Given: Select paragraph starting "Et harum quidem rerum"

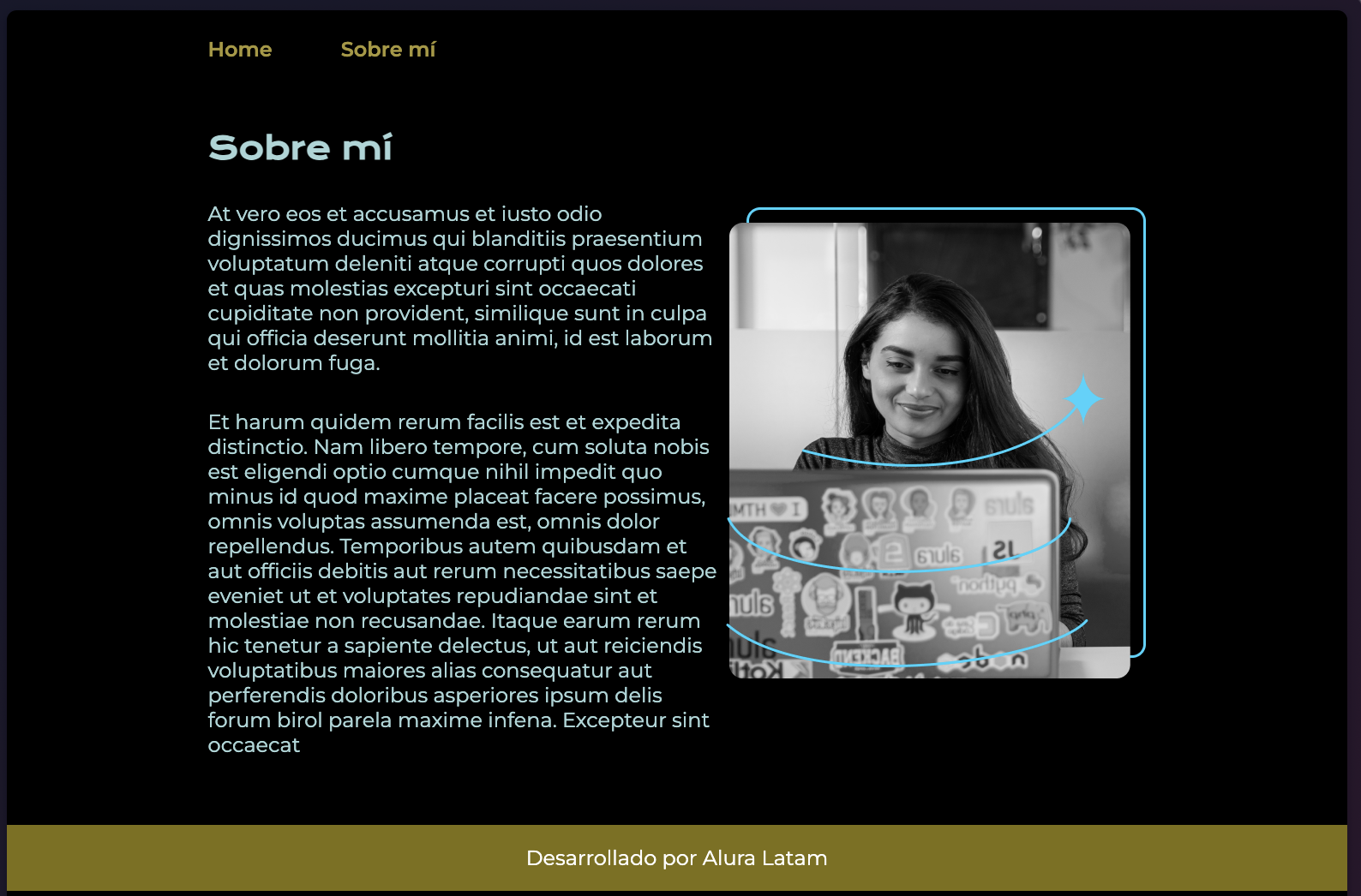Looking at the screenshot, I should [462, 583].
